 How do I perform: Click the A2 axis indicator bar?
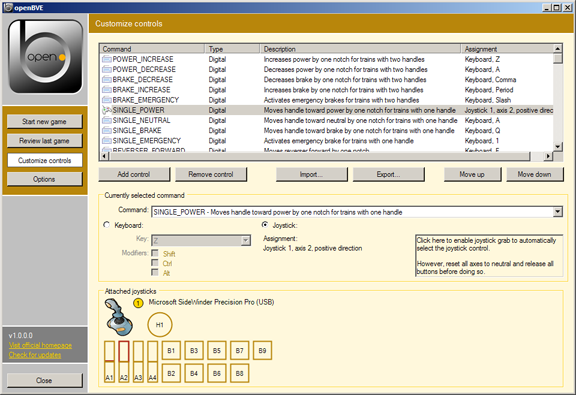tap(124, 362)
